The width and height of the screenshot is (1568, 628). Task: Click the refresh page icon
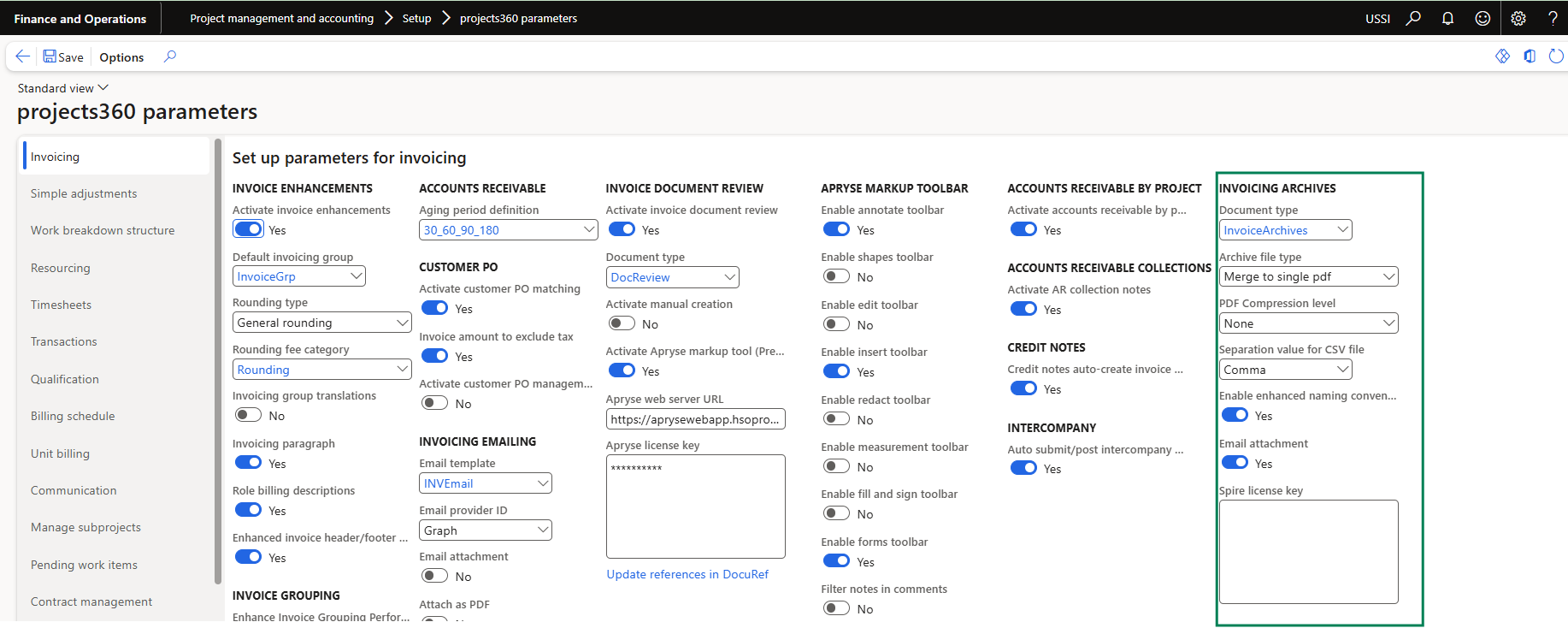pos(1556,56)
